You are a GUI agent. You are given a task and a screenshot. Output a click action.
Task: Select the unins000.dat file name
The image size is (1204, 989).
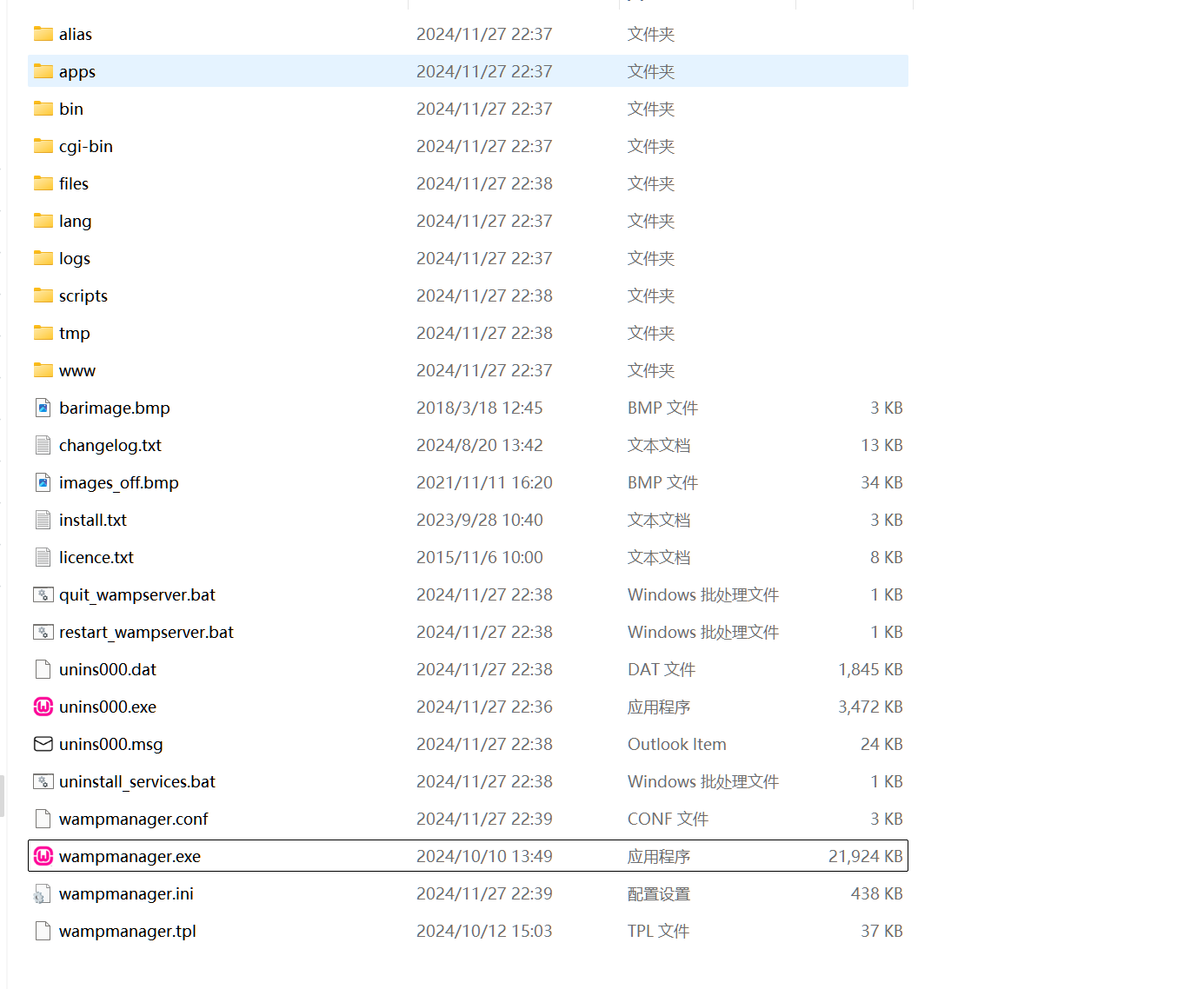point(108,669)
